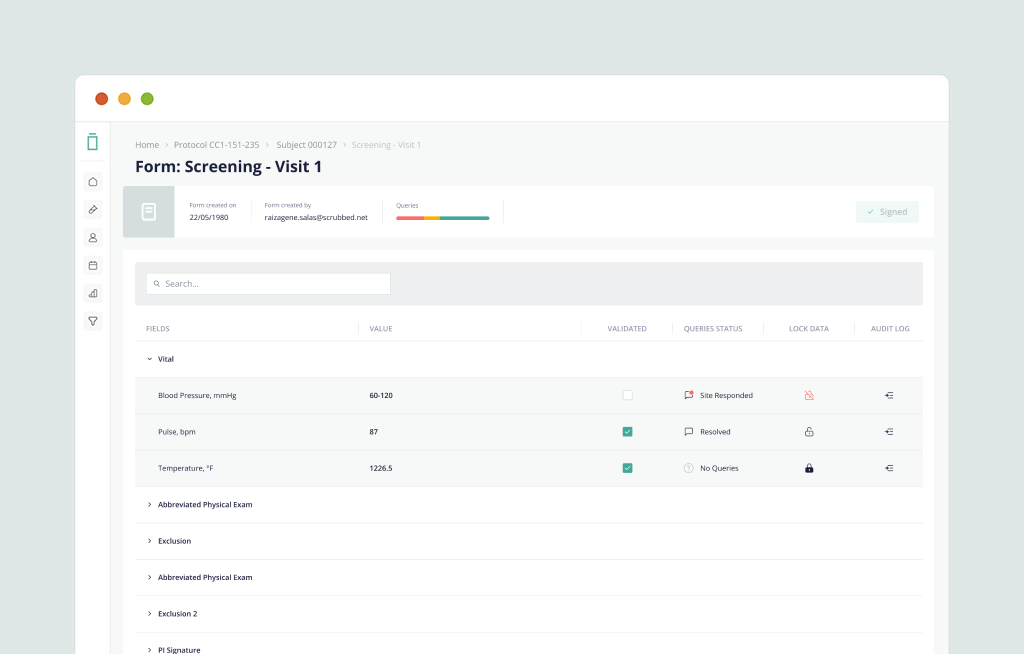Click the Temperature value 1226.5

381,468
